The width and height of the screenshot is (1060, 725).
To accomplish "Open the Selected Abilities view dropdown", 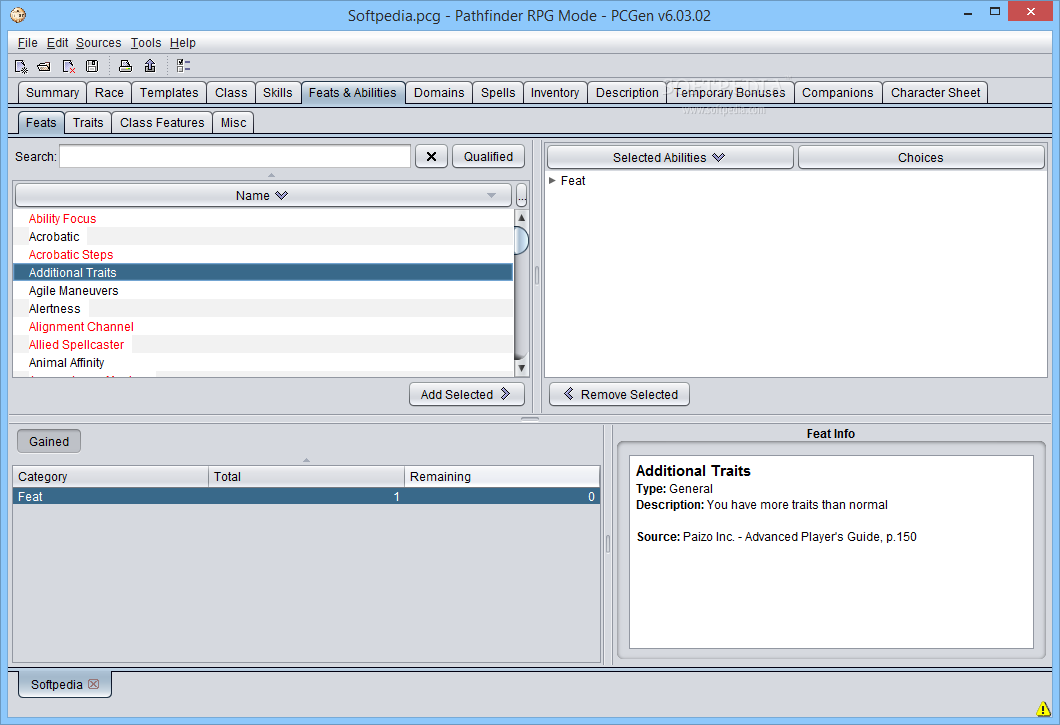I will tap(719, 157).
